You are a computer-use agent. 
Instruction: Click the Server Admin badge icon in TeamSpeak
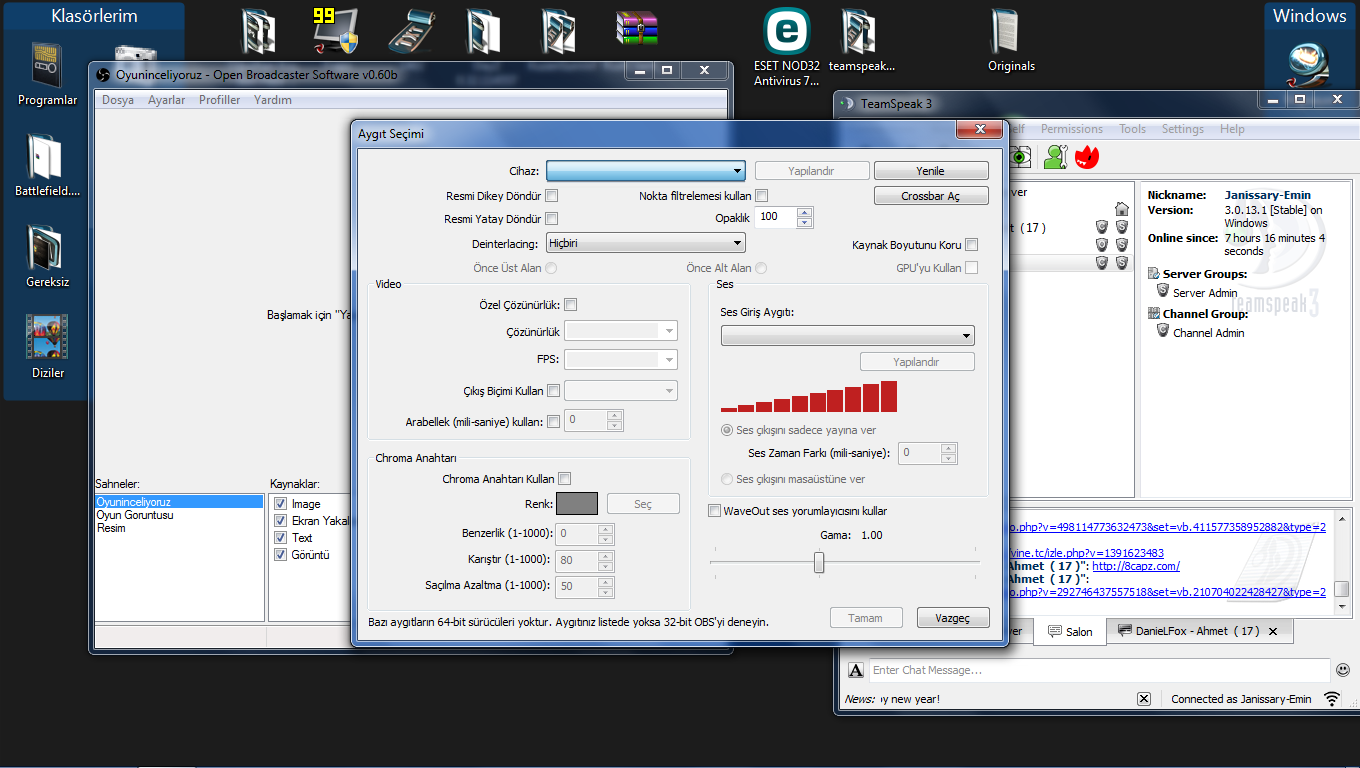coord(1163,291)
